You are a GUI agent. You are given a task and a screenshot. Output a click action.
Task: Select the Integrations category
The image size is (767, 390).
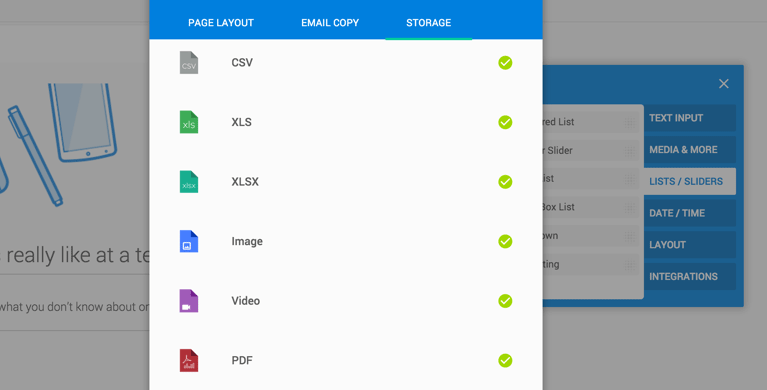coord(690,276)
